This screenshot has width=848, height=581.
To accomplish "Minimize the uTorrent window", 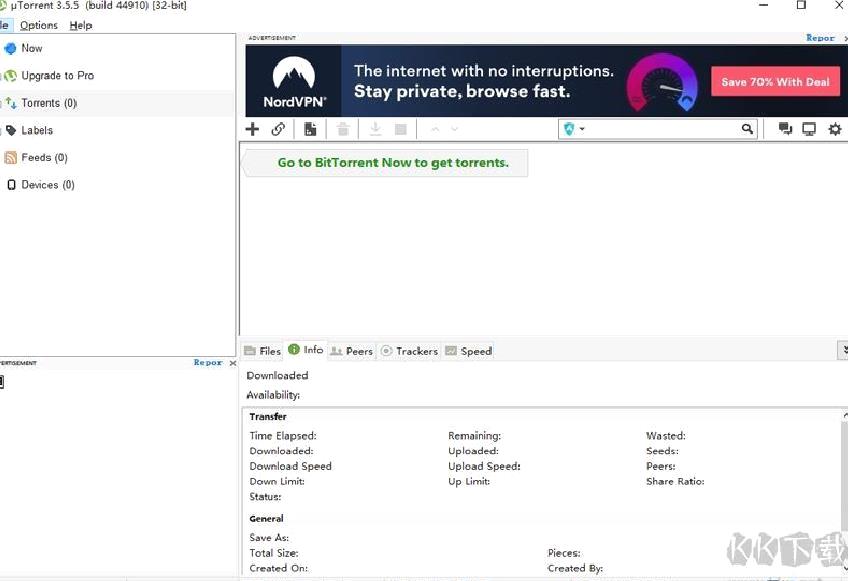I will 764,5.
